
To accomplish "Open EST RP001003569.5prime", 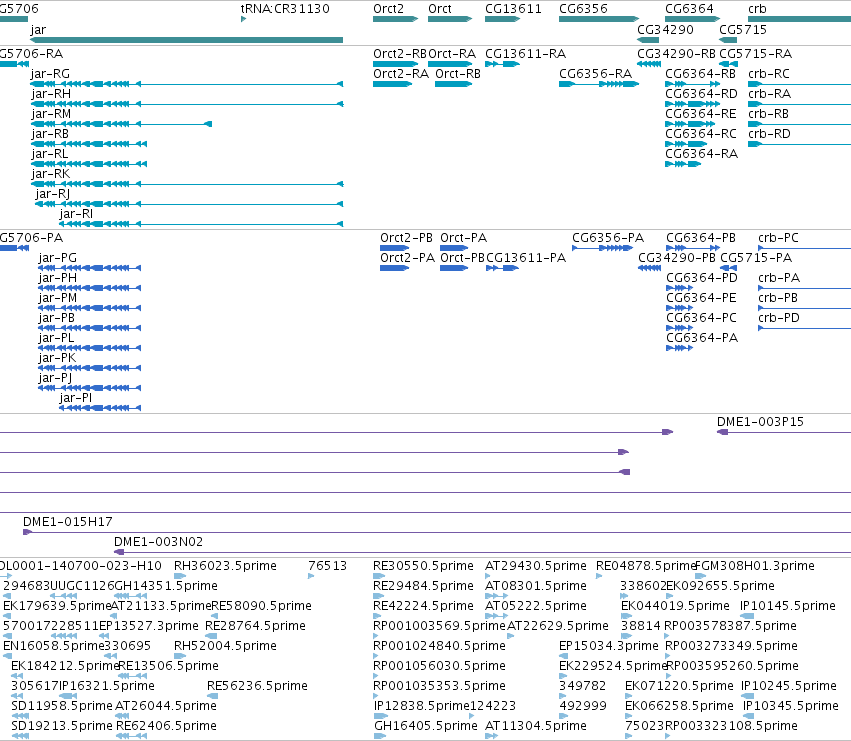I will coord(376,636).
